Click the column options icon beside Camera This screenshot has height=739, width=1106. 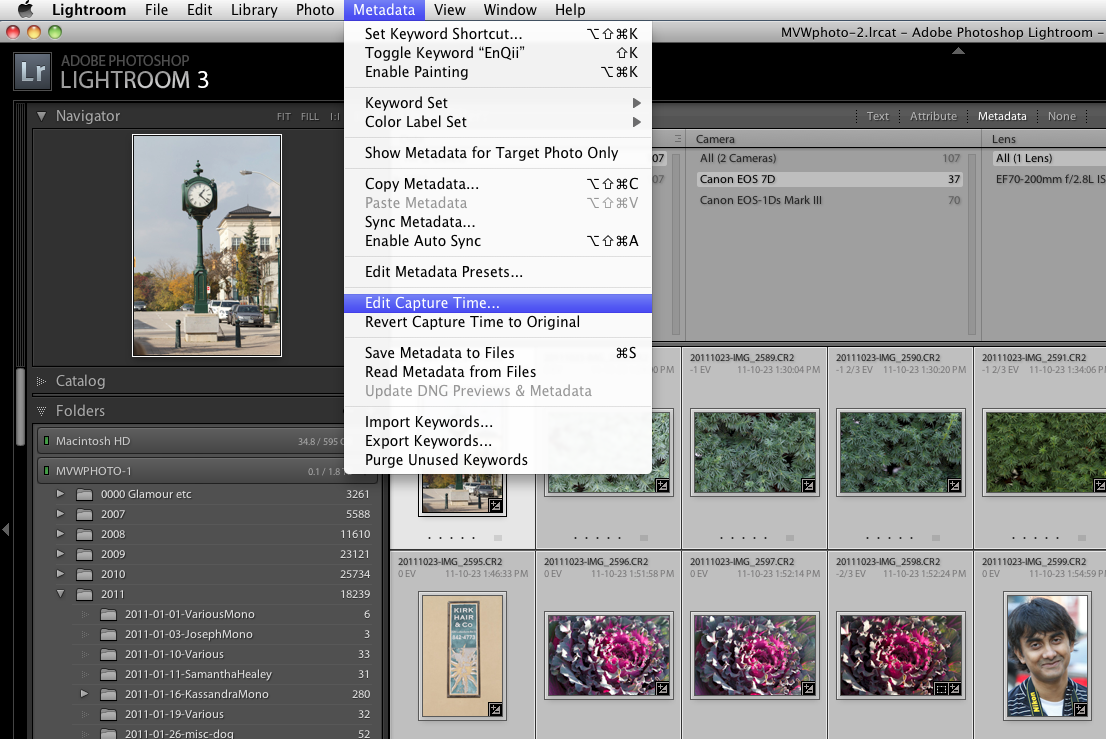(x=678, y=139)
